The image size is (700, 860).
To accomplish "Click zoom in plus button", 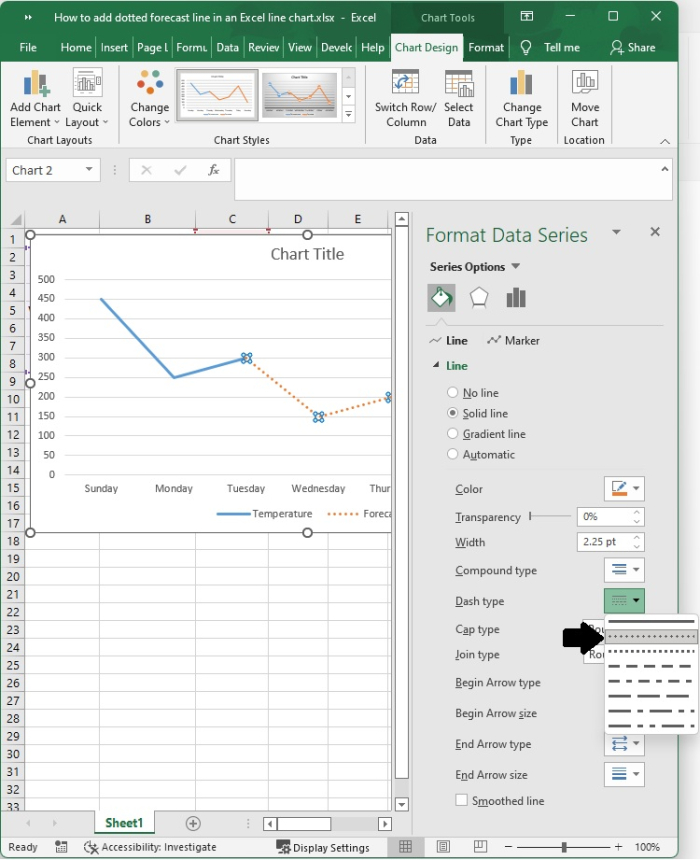I will click(618, 847).
